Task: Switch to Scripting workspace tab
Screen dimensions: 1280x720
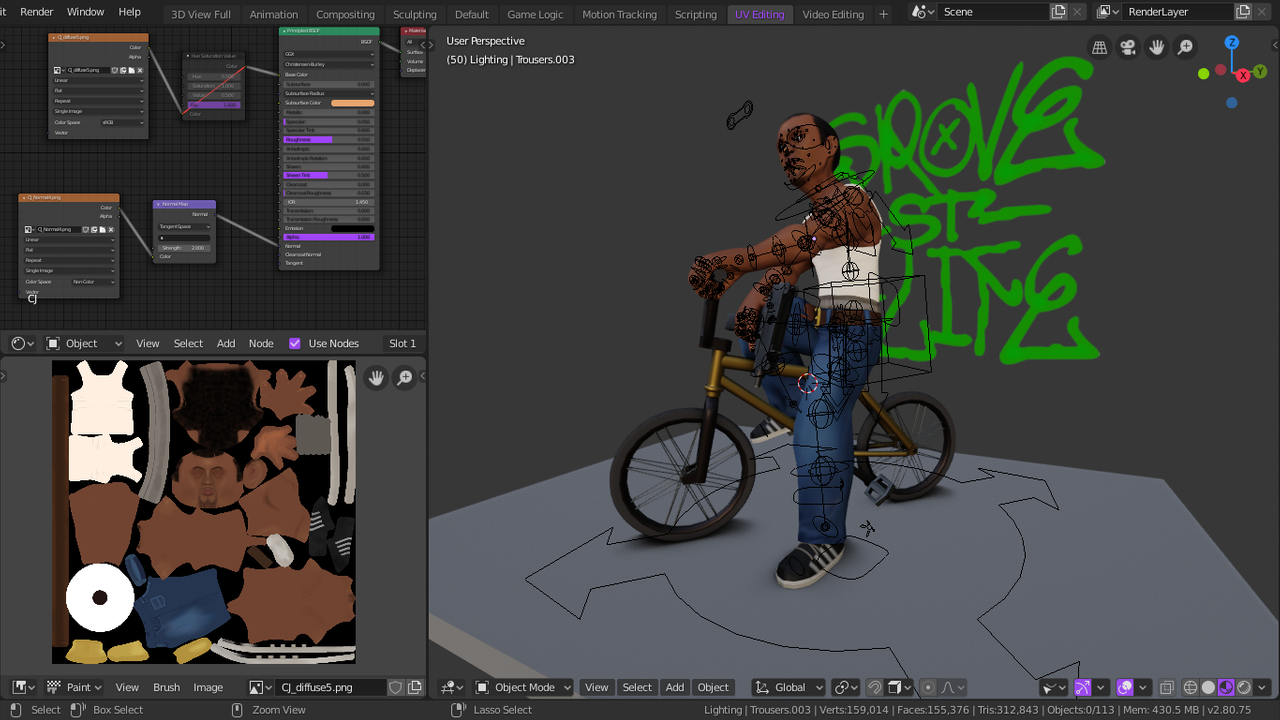Action: (x=696, y=14)
